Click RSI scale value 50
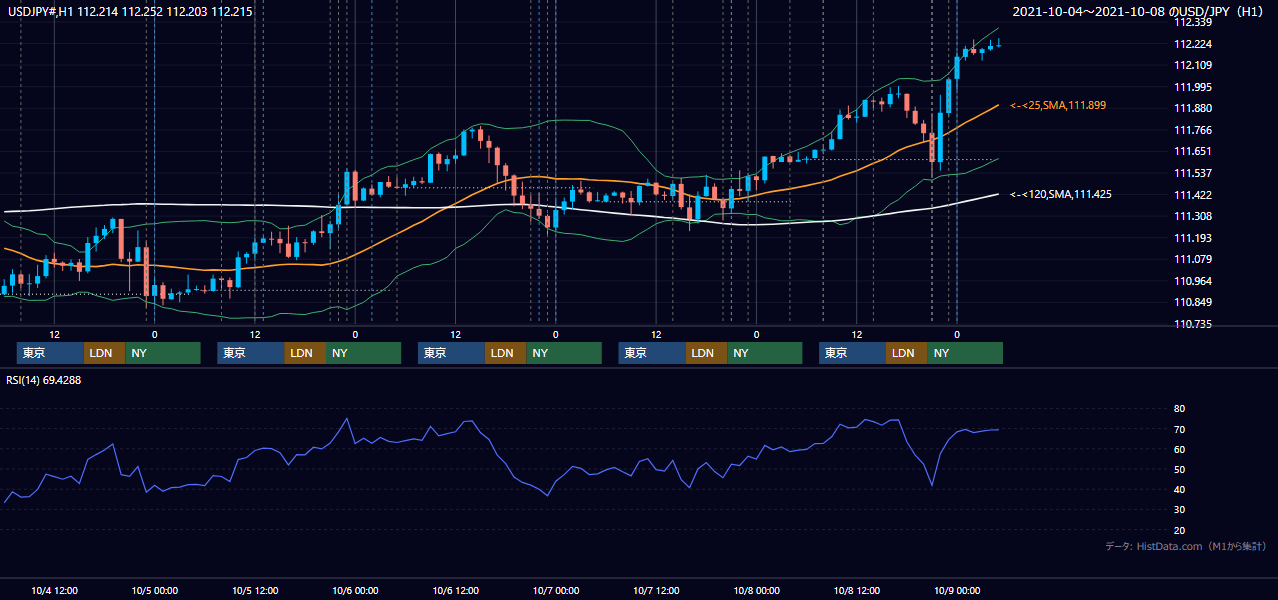Screen dimensions: 1278x600 (x=1179, y=469)
